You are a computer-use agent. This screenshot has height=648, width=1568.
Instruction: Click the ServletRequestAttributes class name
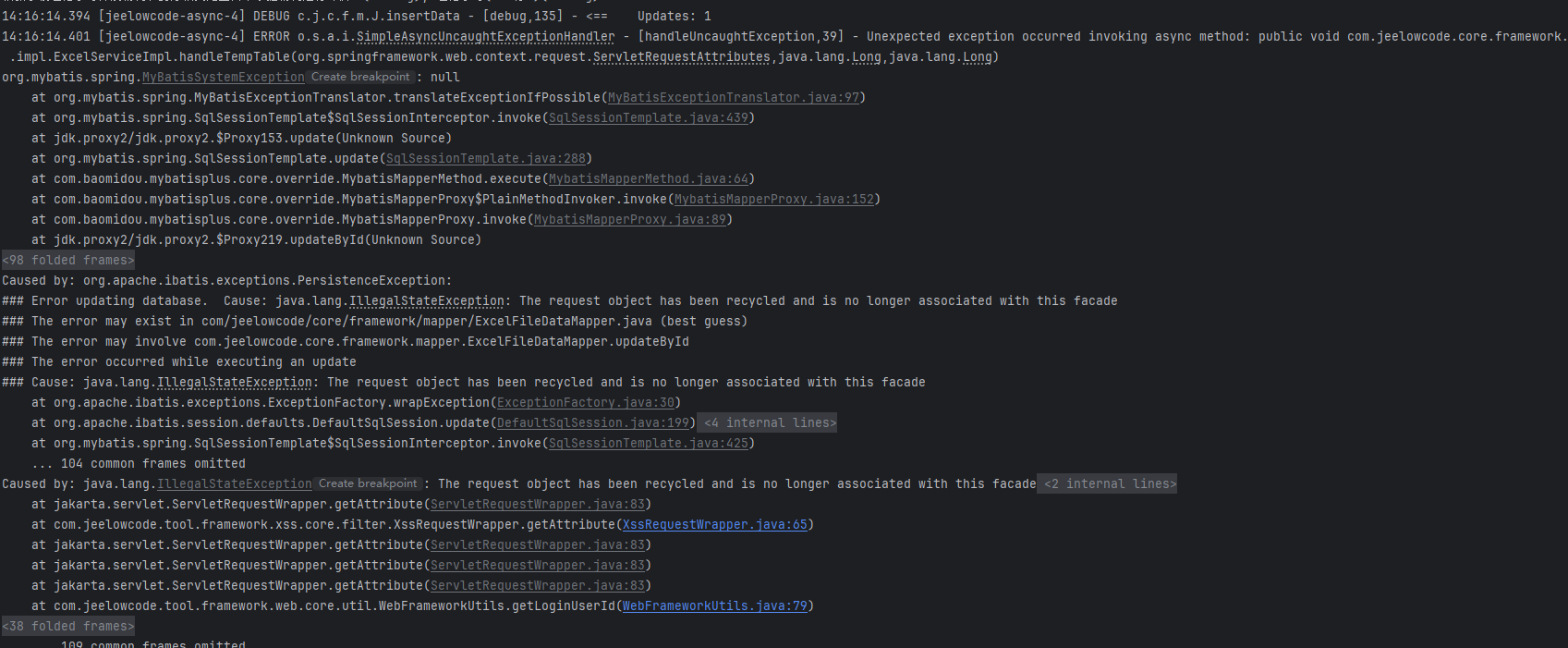(681, 57)
